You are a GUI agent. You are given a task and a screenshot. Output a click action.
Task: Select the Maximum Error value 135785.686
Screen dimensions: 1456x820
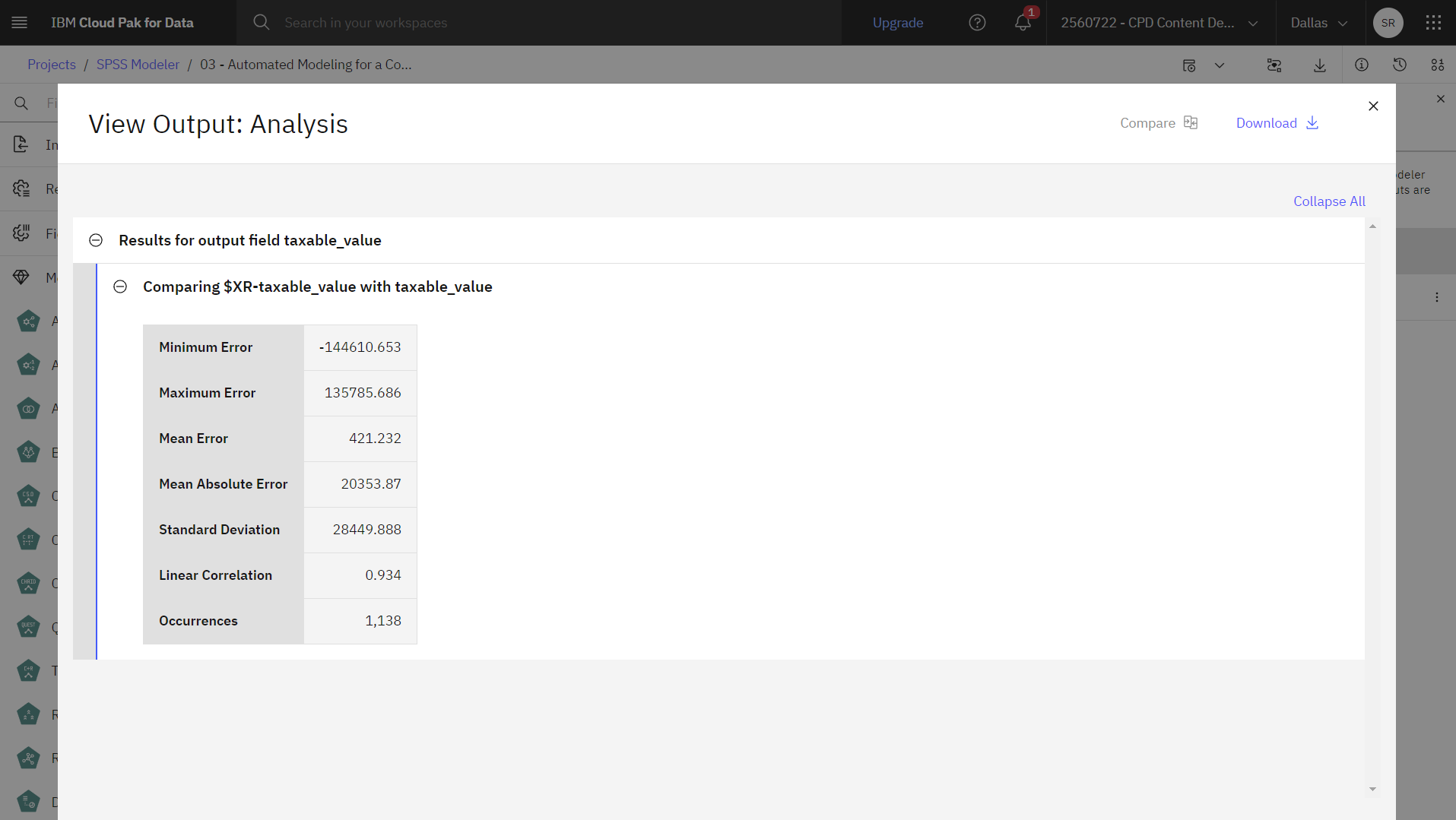pyautogui.click(x=363, y=393)
